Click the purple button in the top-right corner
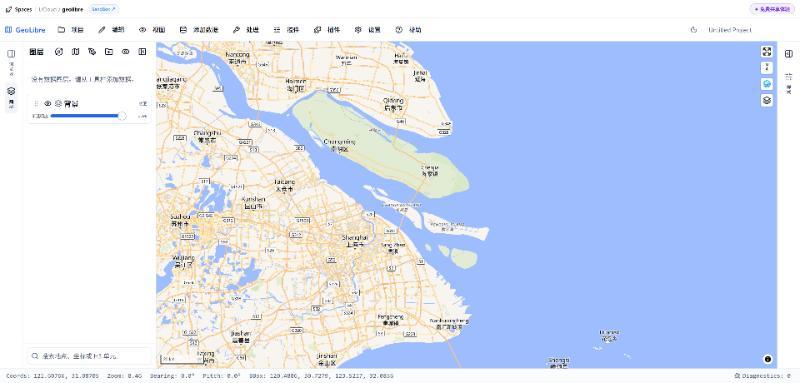 (772, 9)
